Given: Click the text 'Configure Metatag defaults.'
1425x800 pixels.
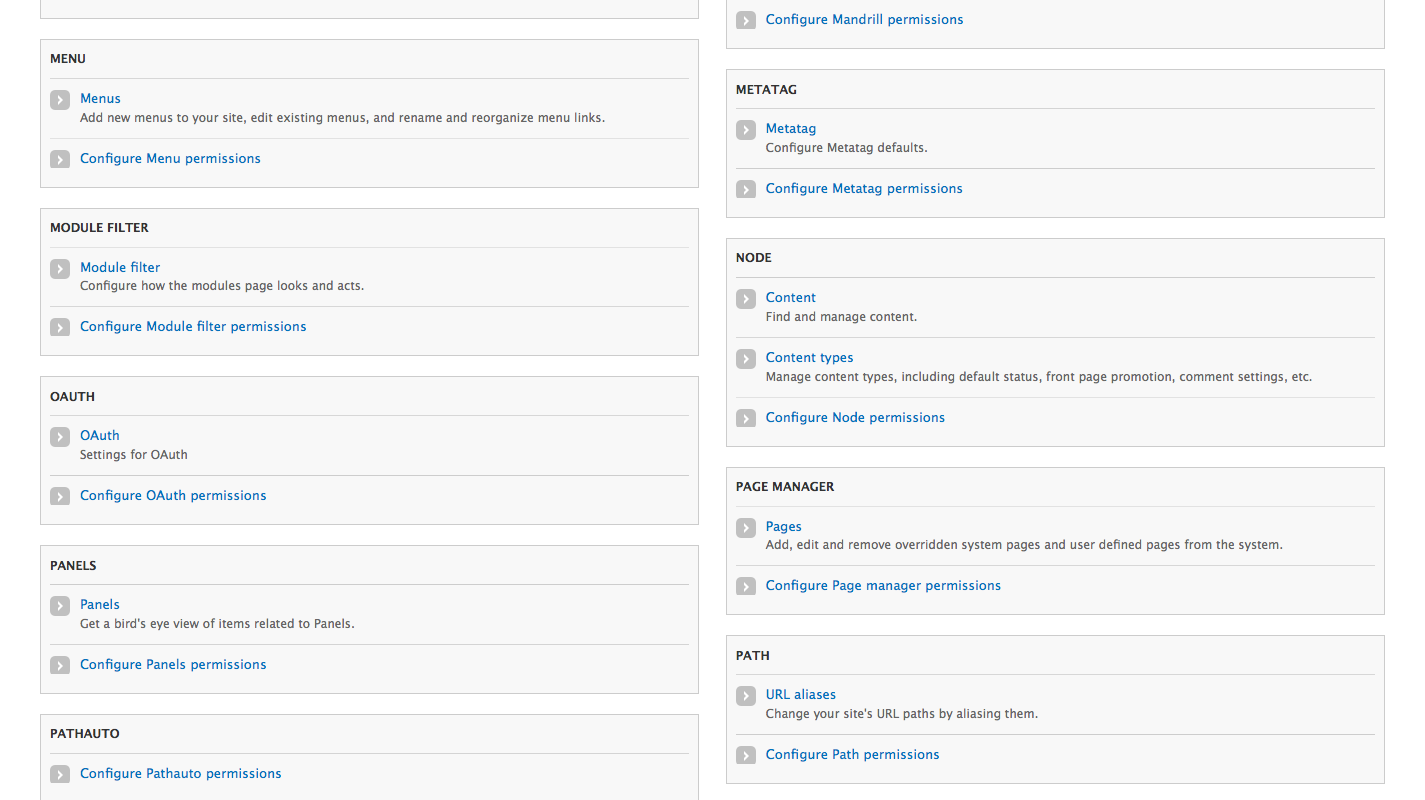Looking at the screenshot, I should click(847, 147).
